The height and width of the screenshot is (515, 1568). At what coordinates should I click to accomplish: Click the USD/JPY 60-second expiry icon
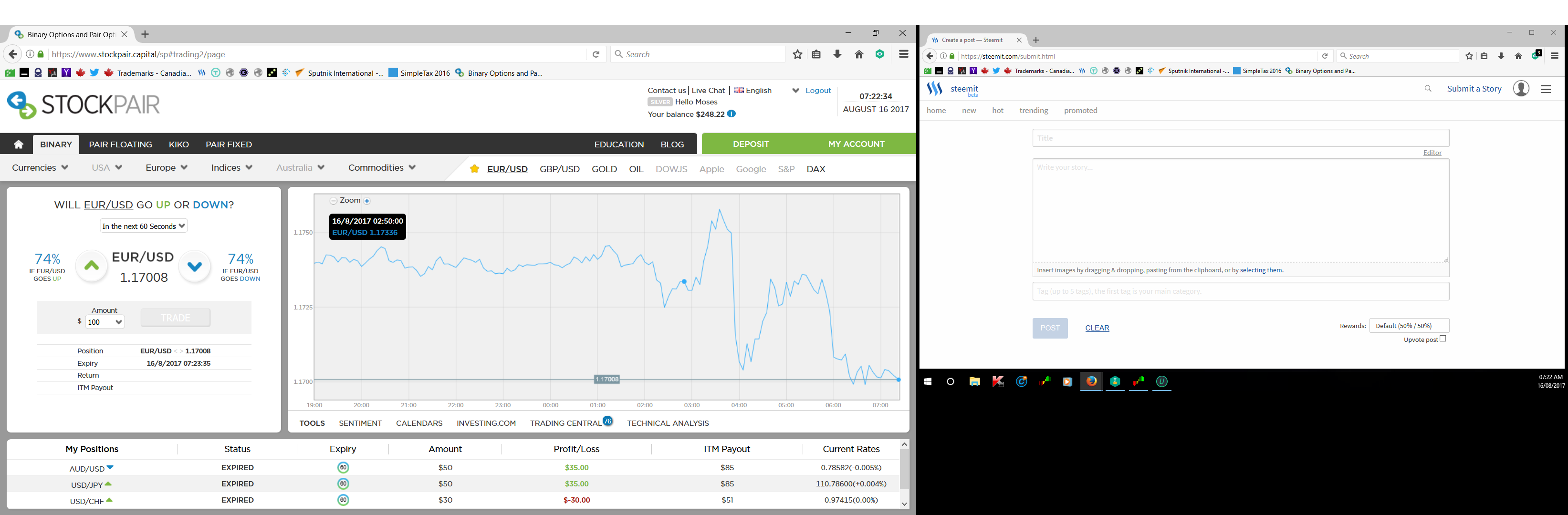343,484
